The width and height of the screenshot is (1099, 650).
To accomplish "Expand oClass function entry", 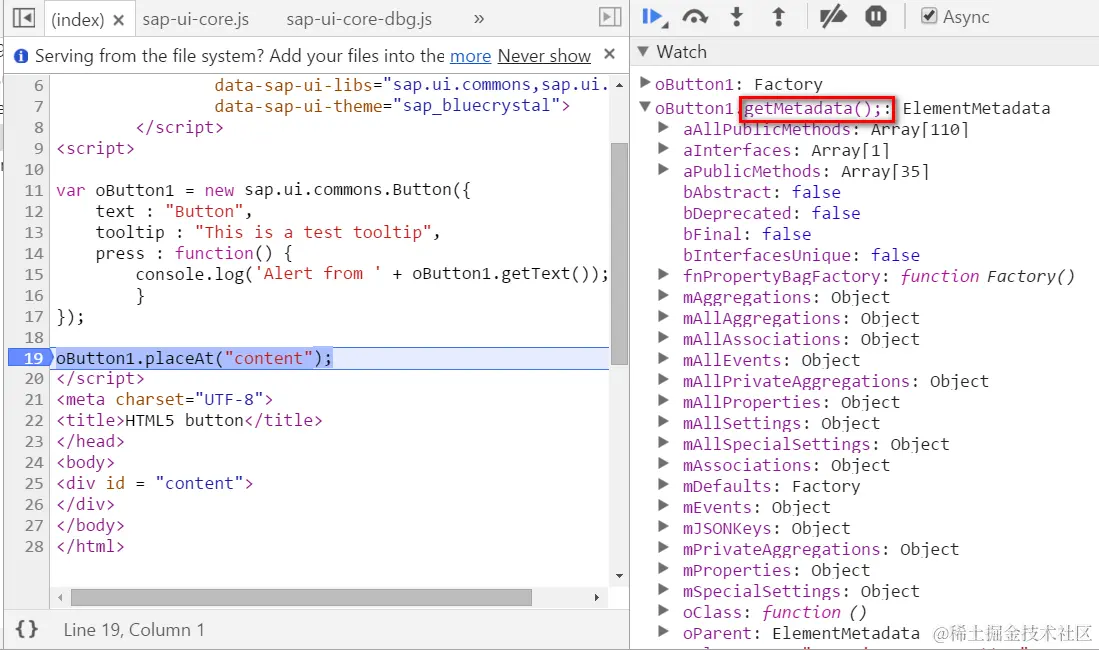I will coord(663,611).
